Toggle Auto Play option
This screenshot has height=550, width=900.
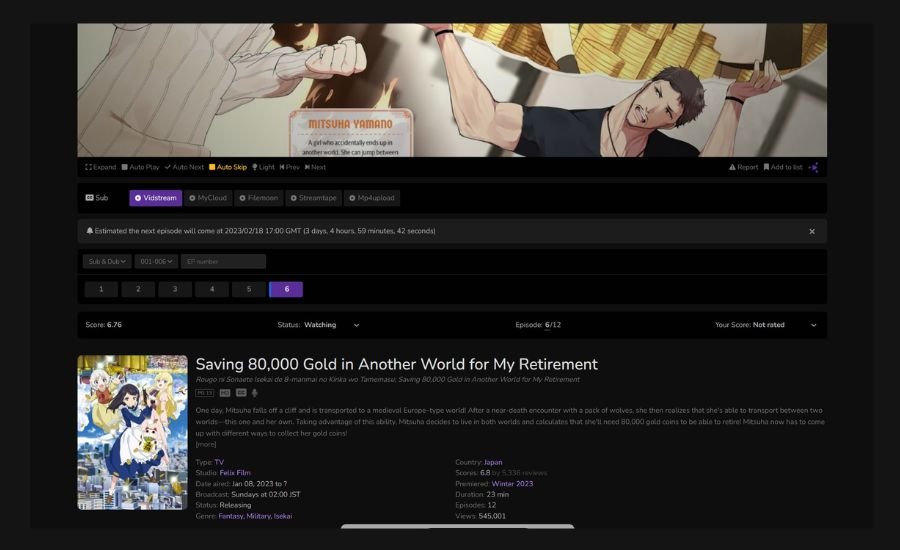pyautogui.click(x=141, y=167)
